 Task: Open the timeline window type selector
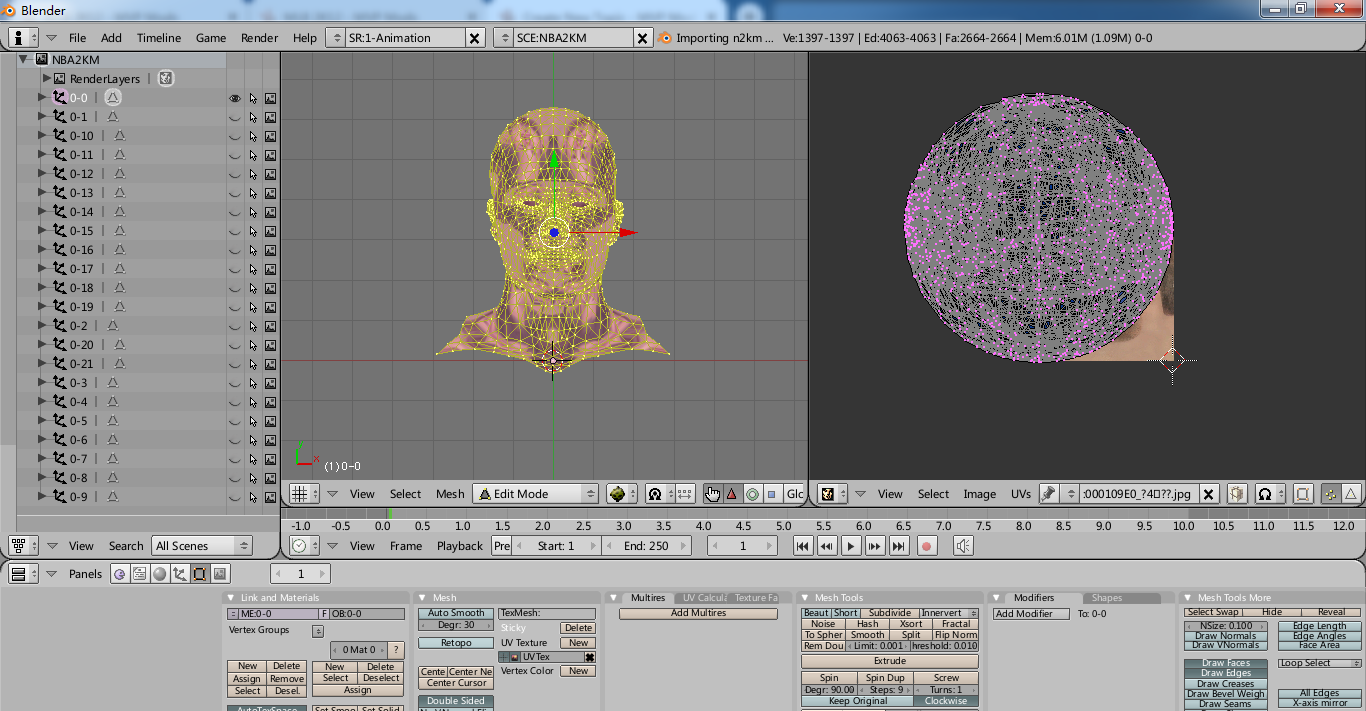[304, 546]
